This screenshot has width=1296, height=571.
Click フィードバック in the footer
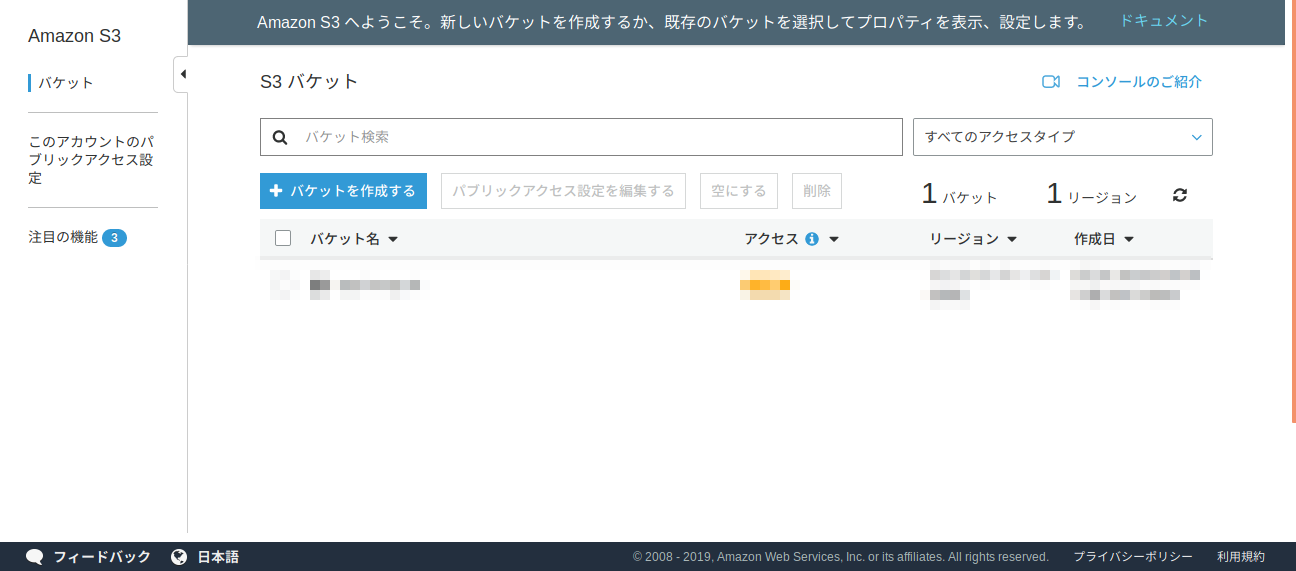pyautogui.click(x=102, y=557)
